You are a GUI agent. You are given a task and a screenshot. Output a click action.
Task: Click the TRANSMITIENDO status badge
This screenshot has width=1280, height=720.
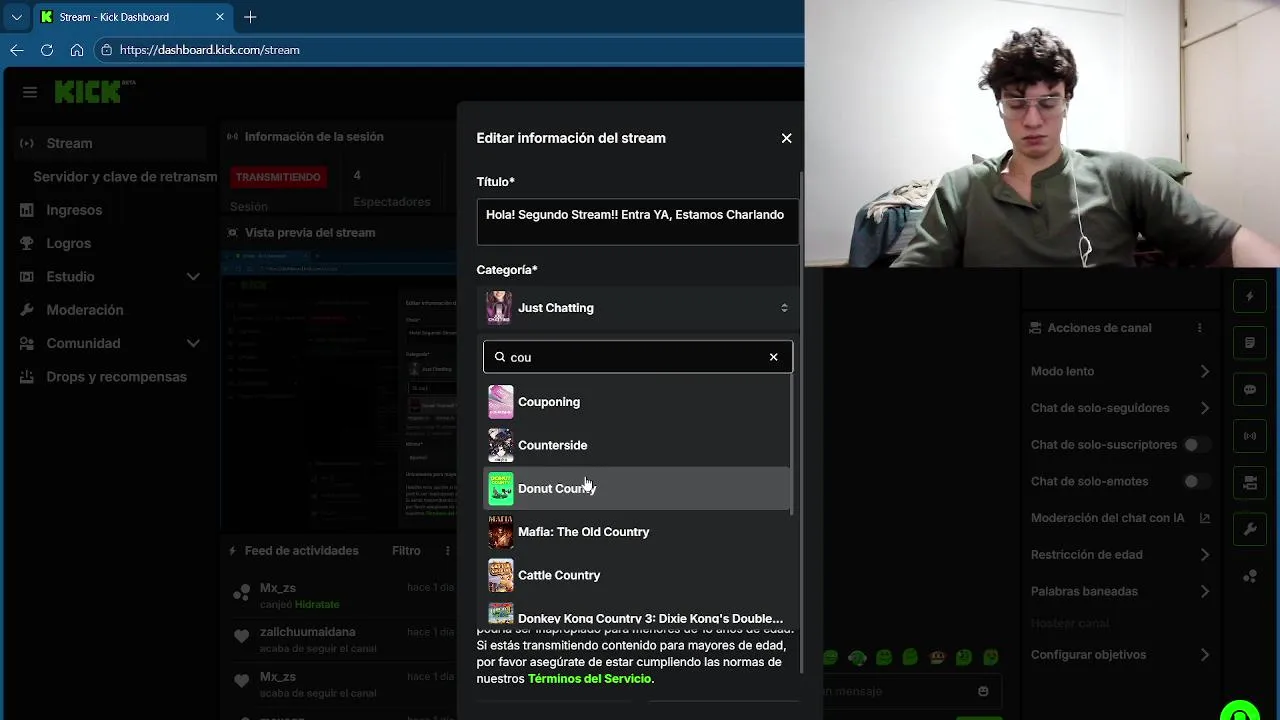pyautogui.click(x=278, y=177)
